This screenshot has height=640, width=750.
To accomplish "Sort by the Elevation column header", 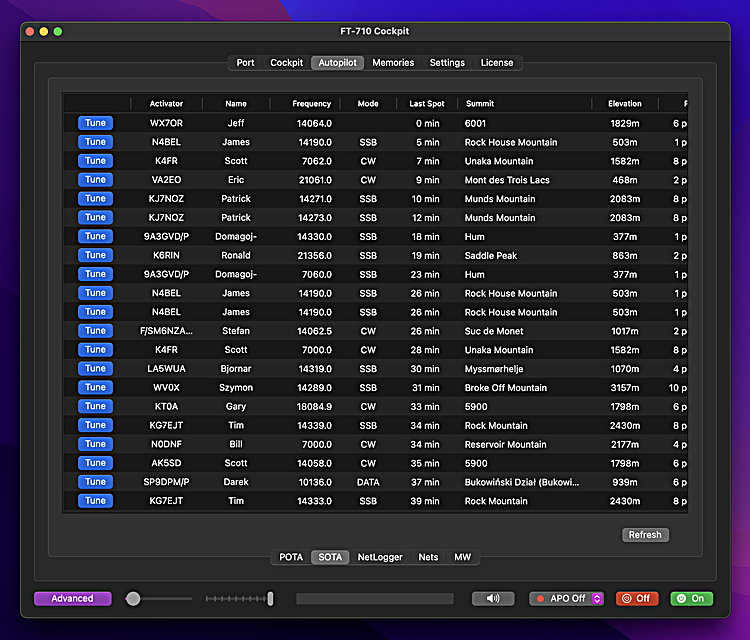I will (625, 103).
